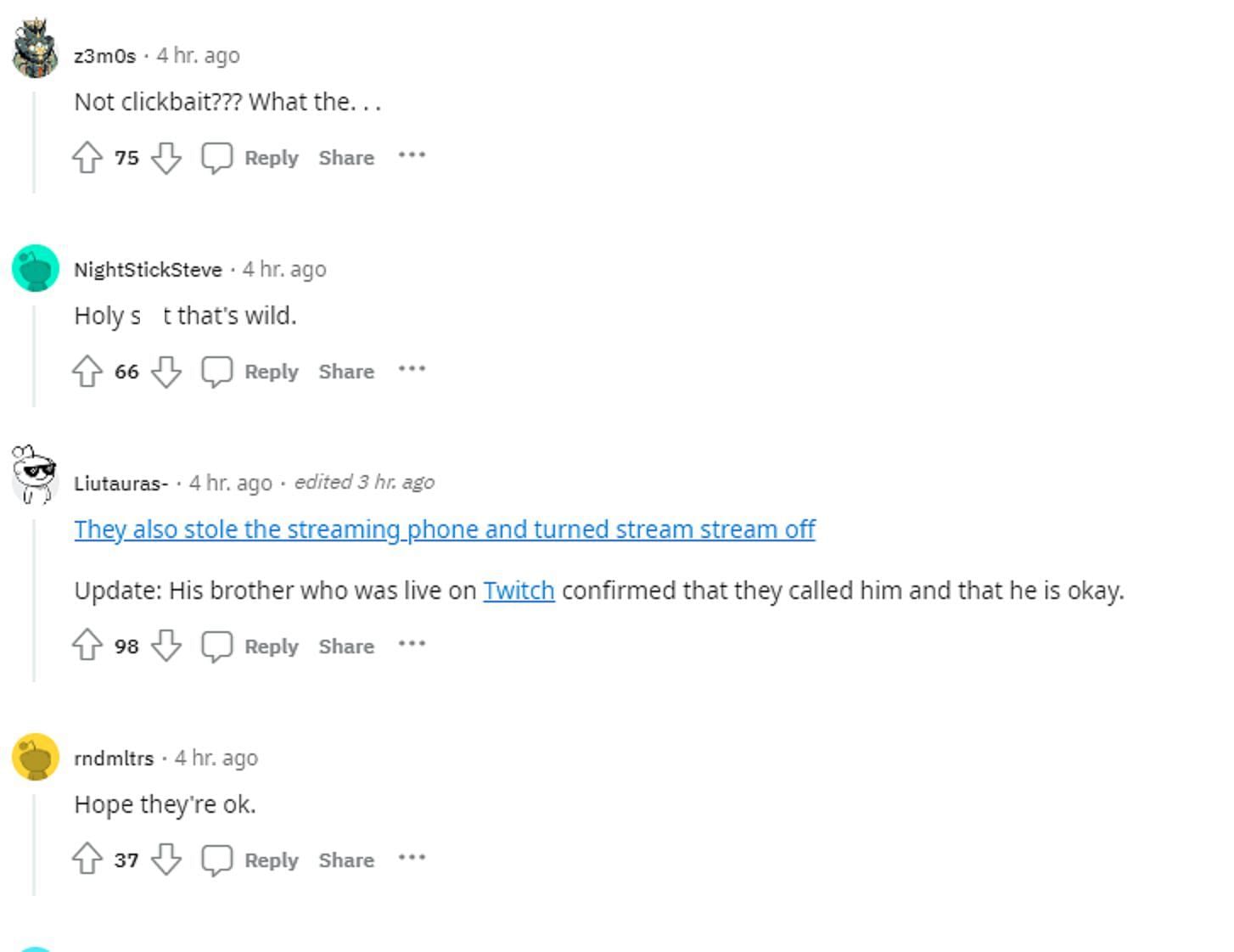
Task: Downvote NightStickSteve's comment
Action: (166, 372)
